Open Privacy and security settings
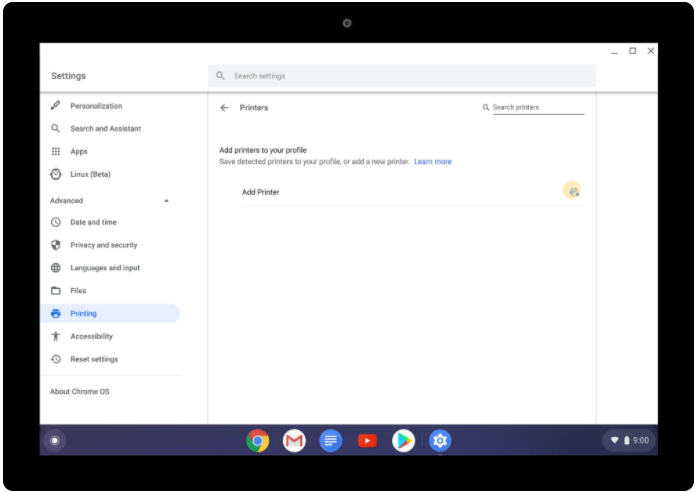696x492 pixels. click(104, 245)
